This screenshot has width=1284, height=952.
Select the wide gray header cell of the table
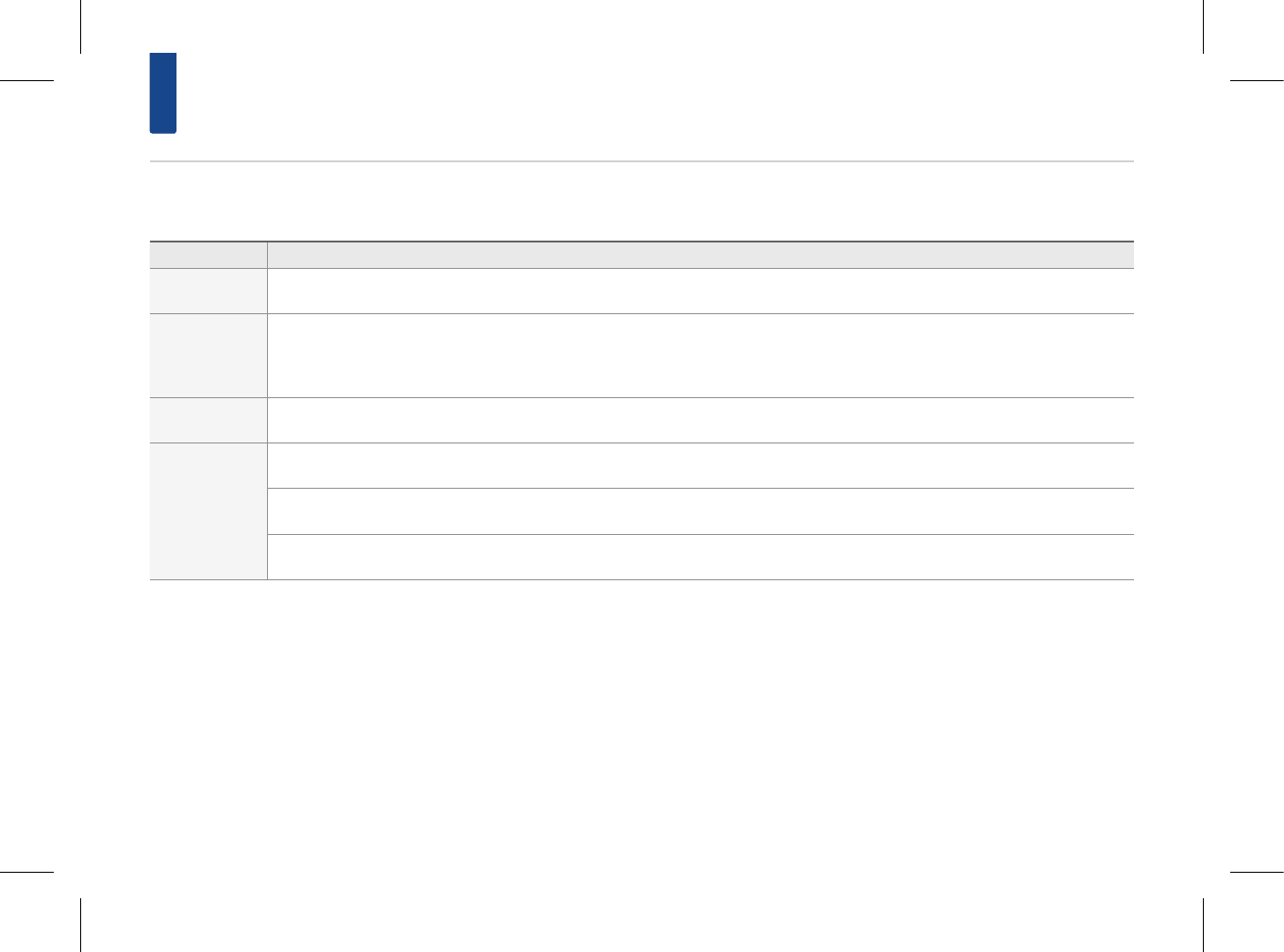pyautogui.click(x=700, y=255)
